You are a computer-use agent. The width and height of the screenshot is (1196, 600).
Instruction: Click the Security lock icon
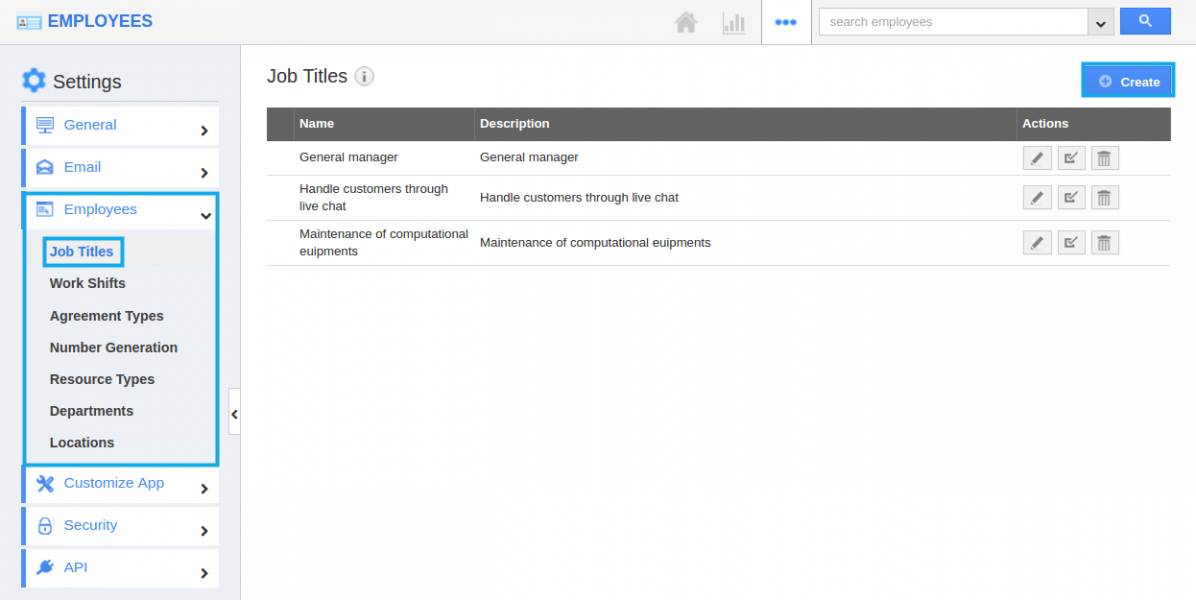[x=45, y=525]
